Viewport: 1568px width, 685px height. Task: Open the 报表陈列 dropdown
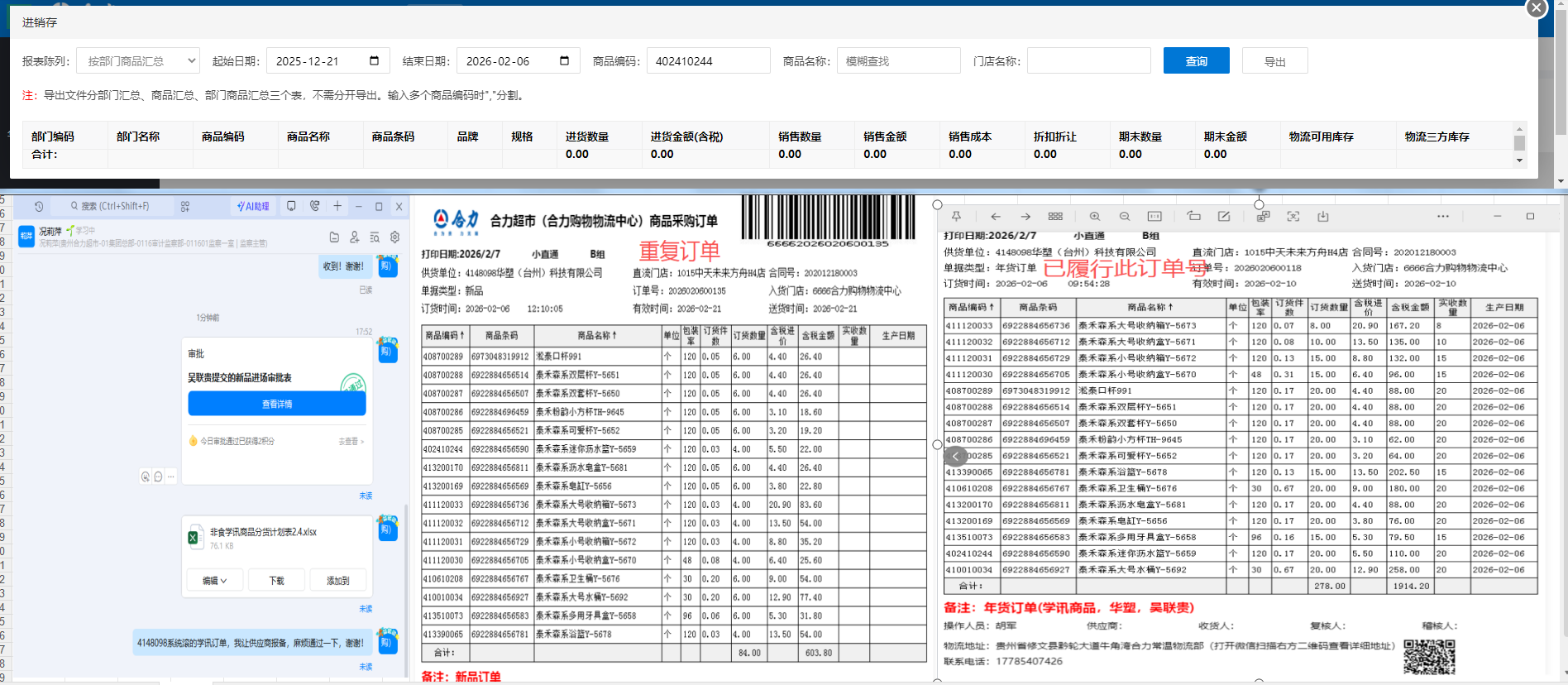tap(138, 61)
